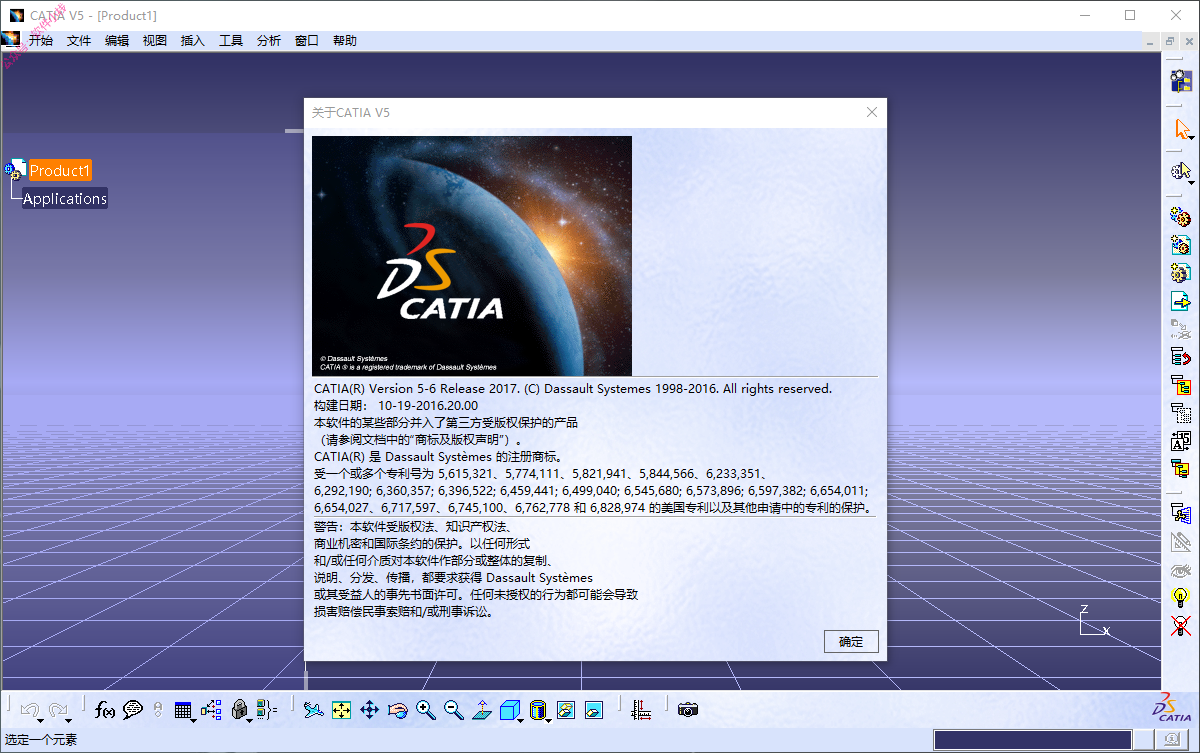Open the Design Table grid icon
This screenshot has height=753, width=1200.
pos(182,710)
